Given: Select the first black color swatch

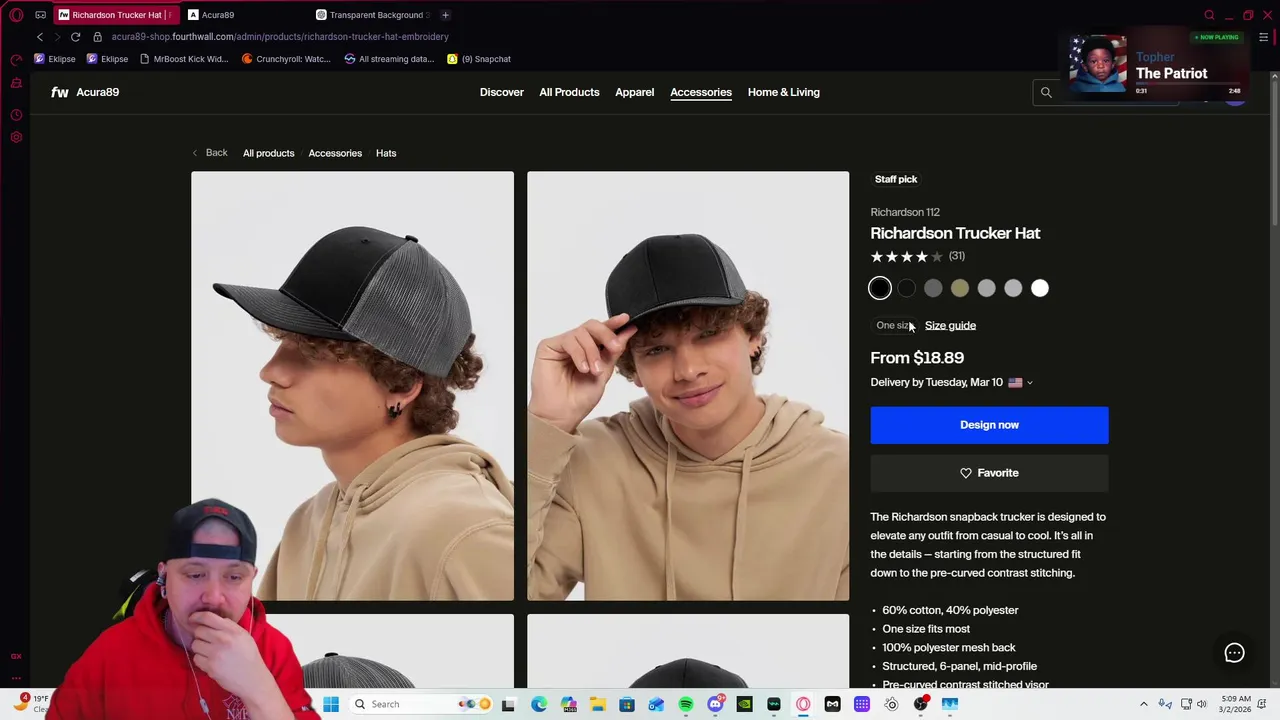Looking at the screenshot, I should pos(880,288).
